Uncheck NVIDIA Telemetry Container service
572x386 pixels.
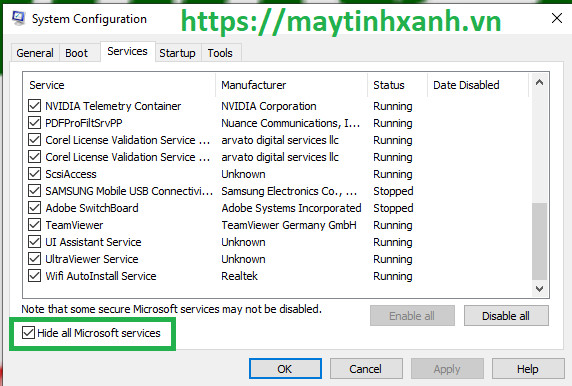[34, 106]
